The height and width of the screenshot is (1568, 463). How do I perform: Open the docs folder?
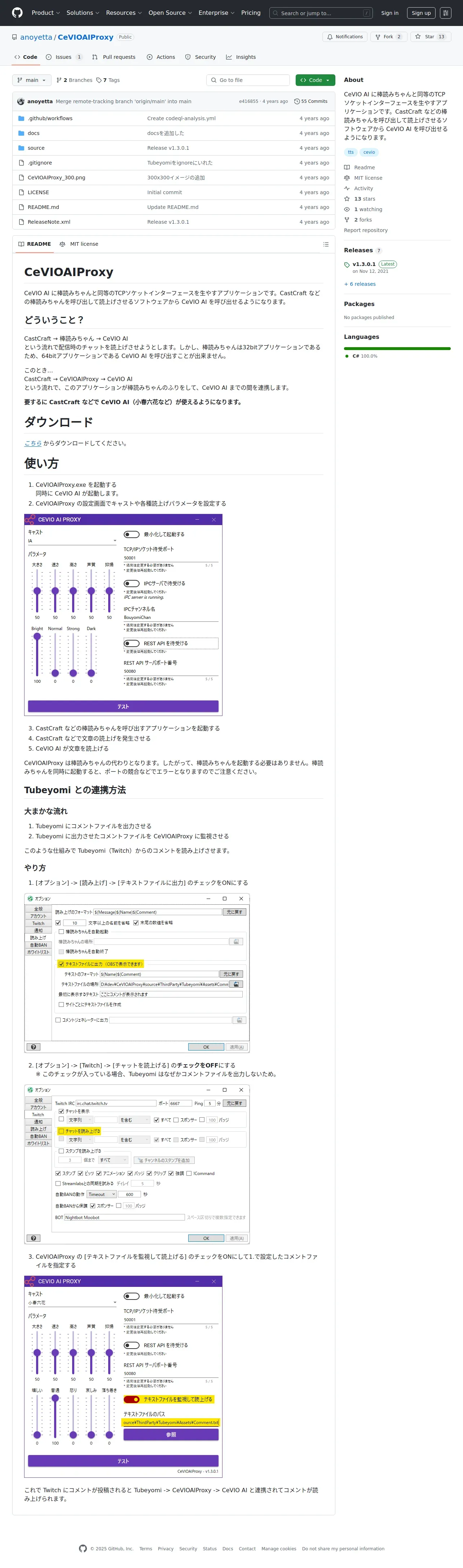34,133
